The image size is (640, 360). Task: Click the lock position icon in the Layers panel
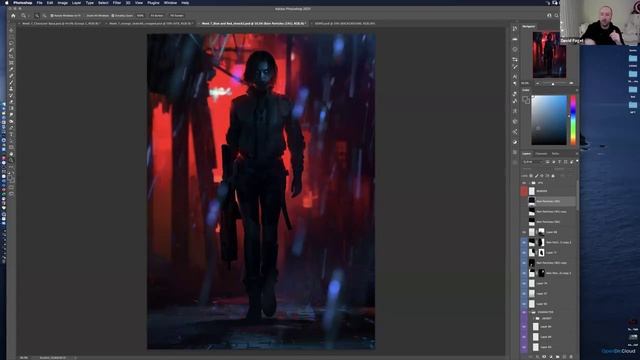tap(542, 176)
